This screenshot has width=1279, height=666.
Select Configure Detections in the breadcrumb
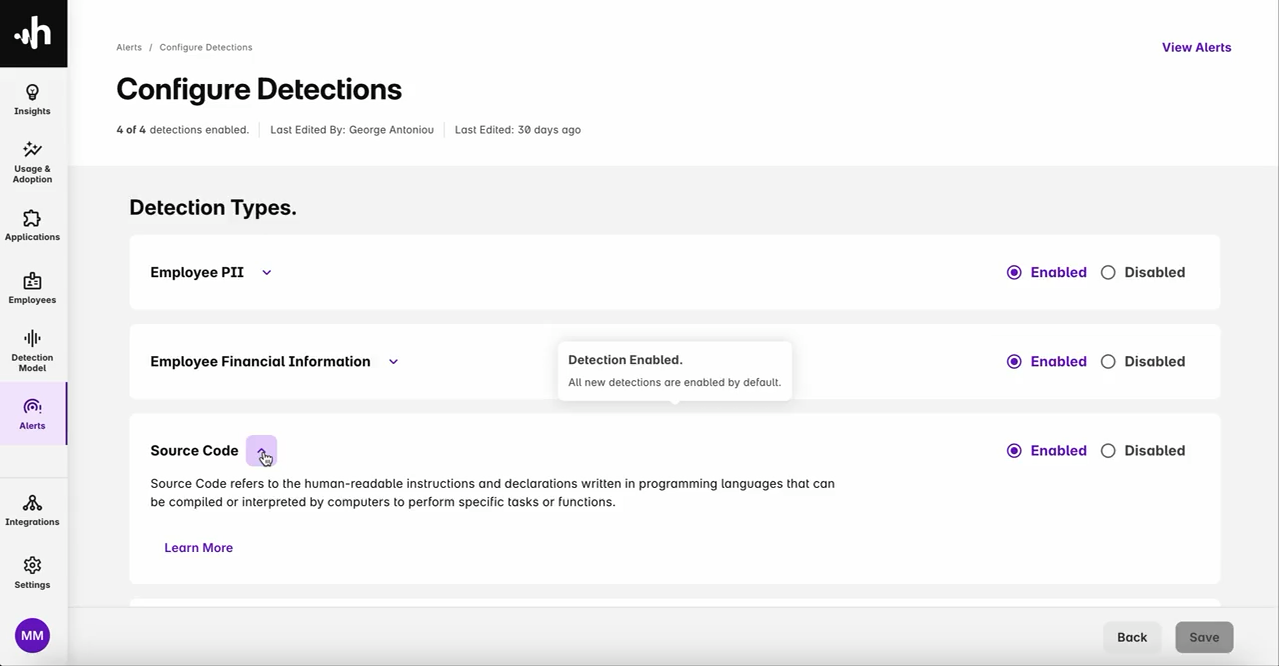[205, 47]
